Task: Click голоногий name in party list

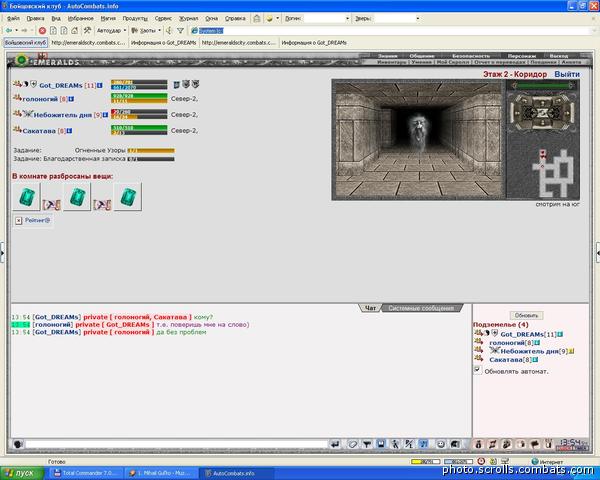Action: click(40, 99)
